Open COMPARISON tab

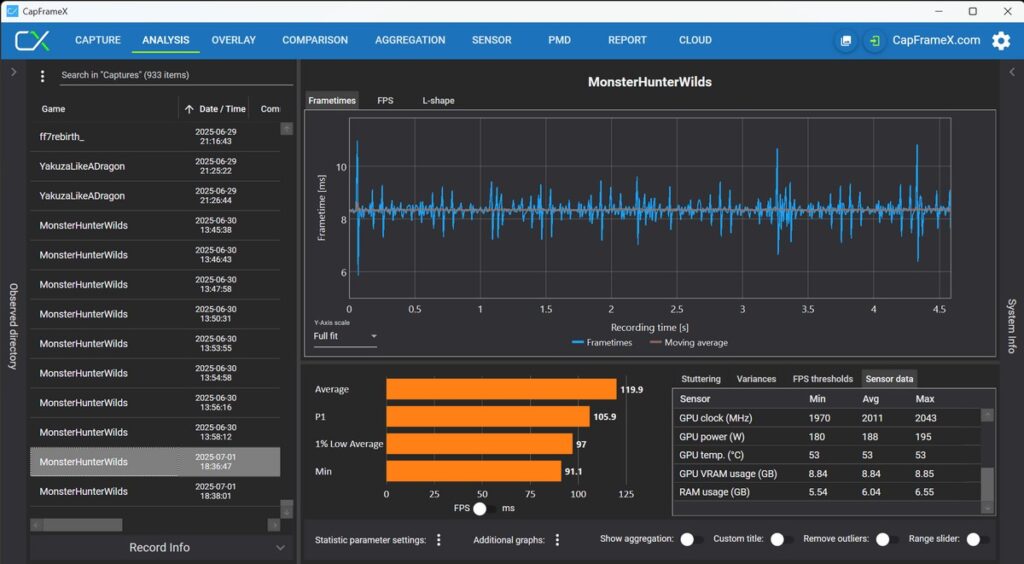coord(315,40)
